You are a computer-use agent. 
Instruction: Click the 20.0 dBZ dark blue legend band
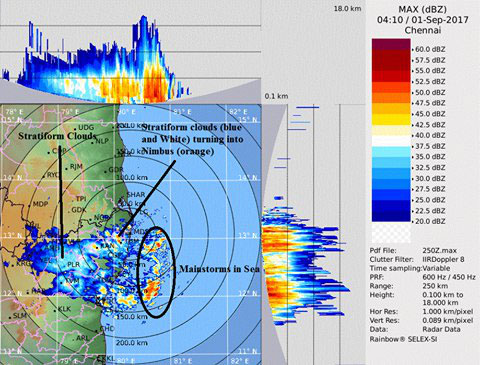point(391,216)
